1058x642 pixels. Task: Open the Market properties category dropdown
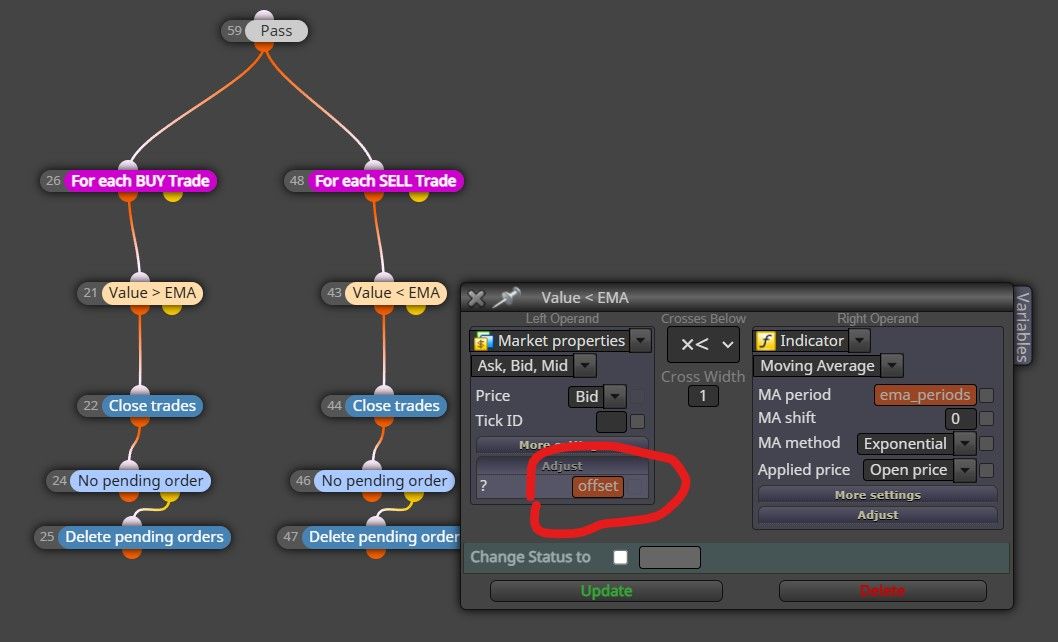[x=640, y=340]
